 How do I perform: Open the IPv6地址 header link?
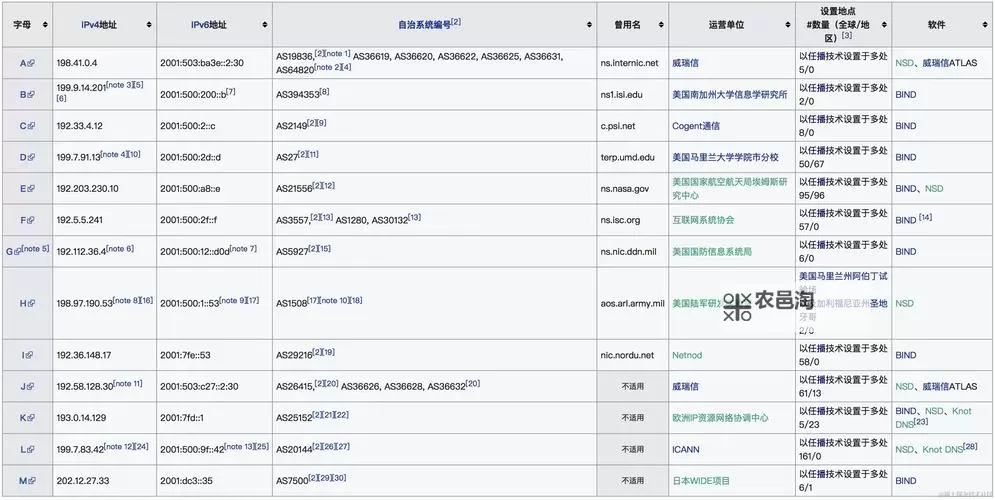pyautogui.click(x=209, y=25)
